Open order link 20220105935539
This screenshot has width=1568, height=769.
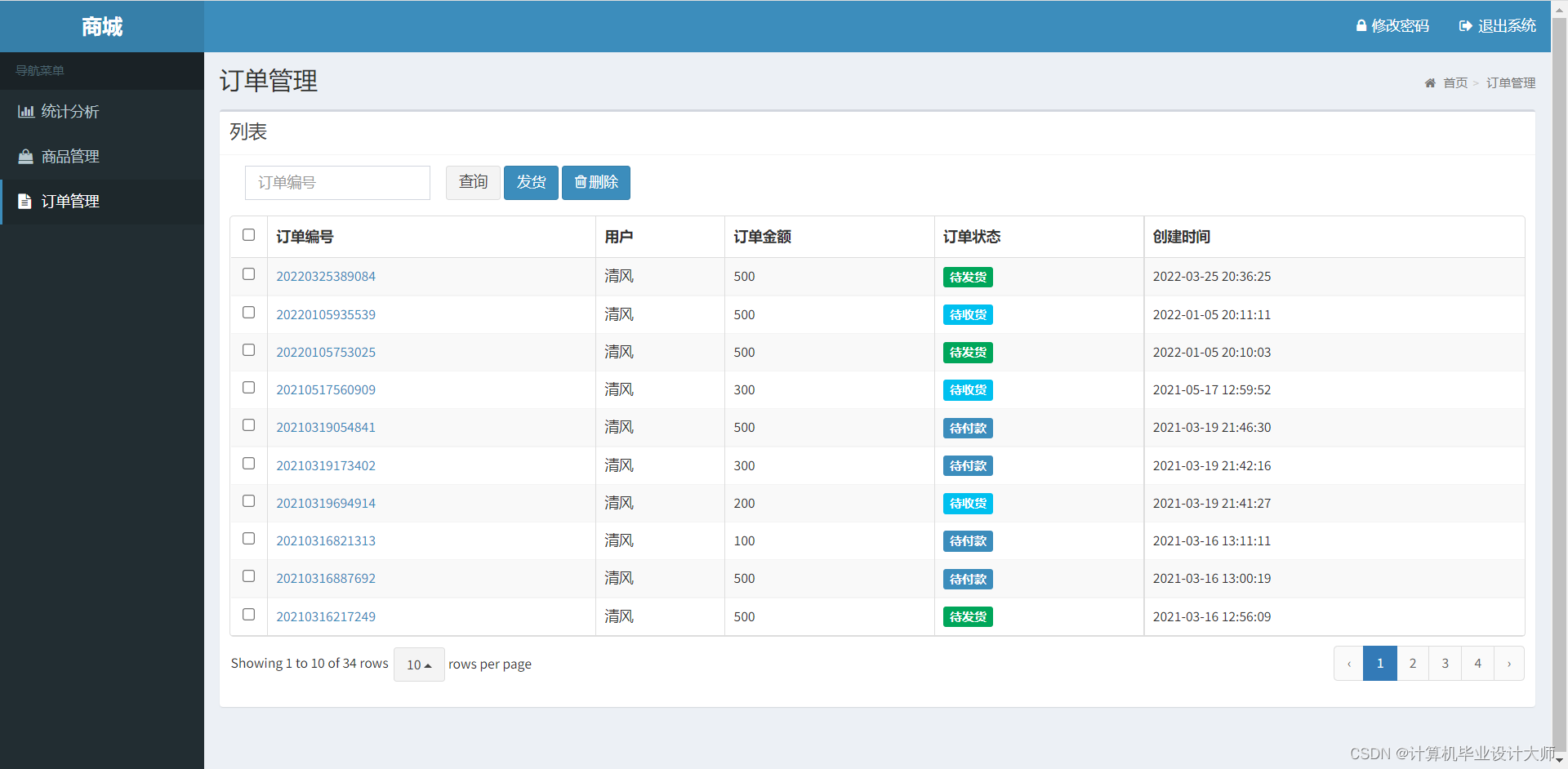point(325,314)
